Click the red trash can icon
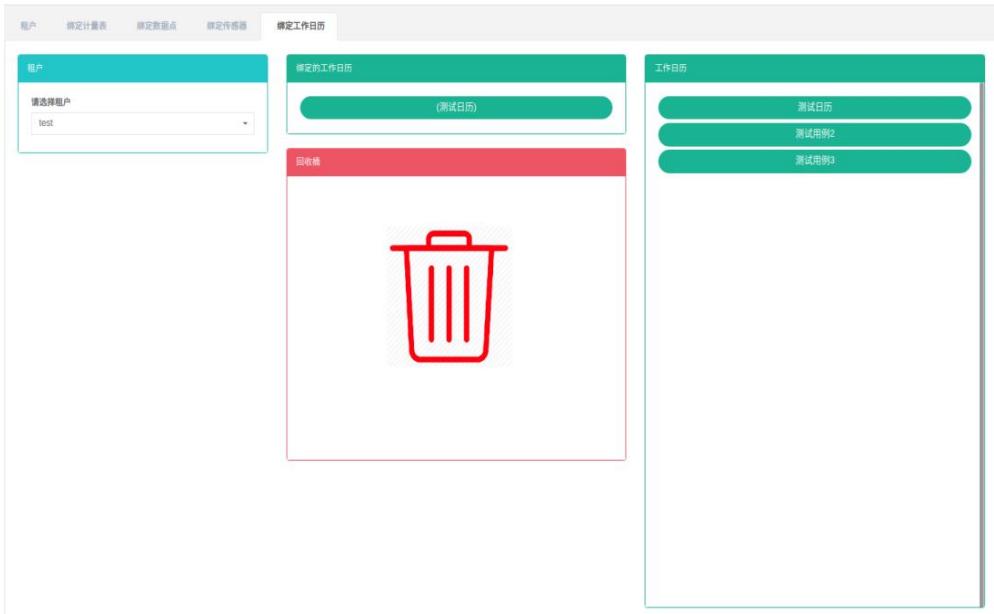The height and width of the screenshot is (614, 994). (x=449, y=296)
